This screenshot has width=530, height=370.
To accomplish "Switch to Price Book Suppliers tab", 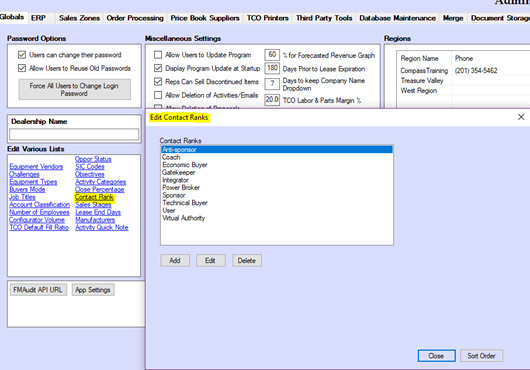I will click(205, 18).
